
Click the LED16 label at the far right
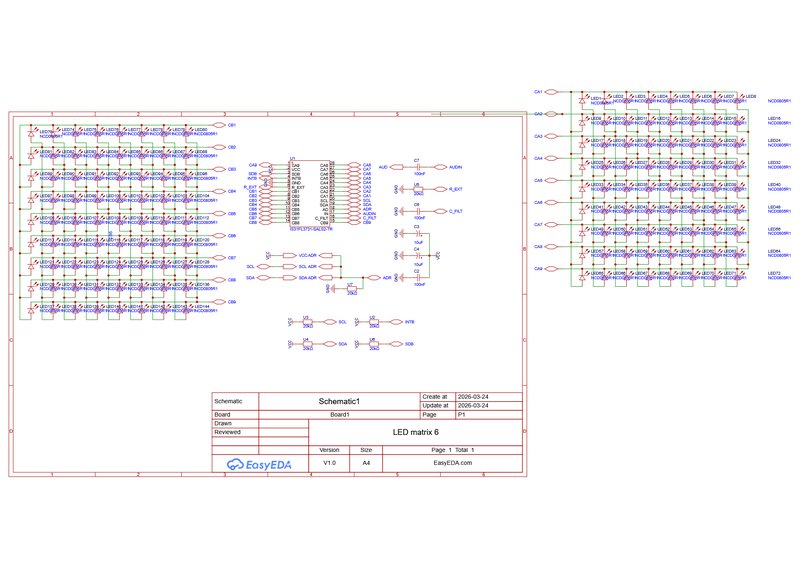(774, 118)
